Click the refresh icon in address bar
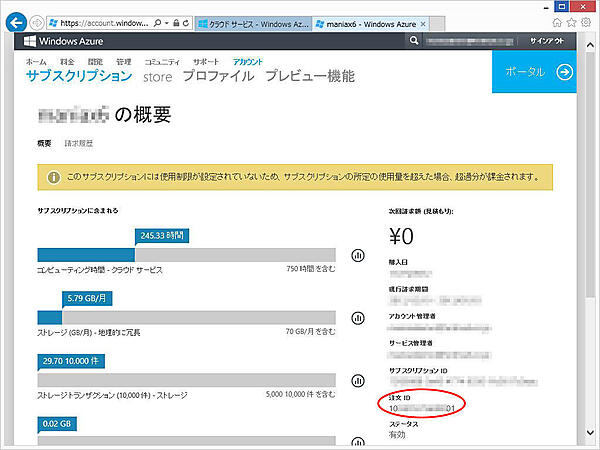 (187, 22)
